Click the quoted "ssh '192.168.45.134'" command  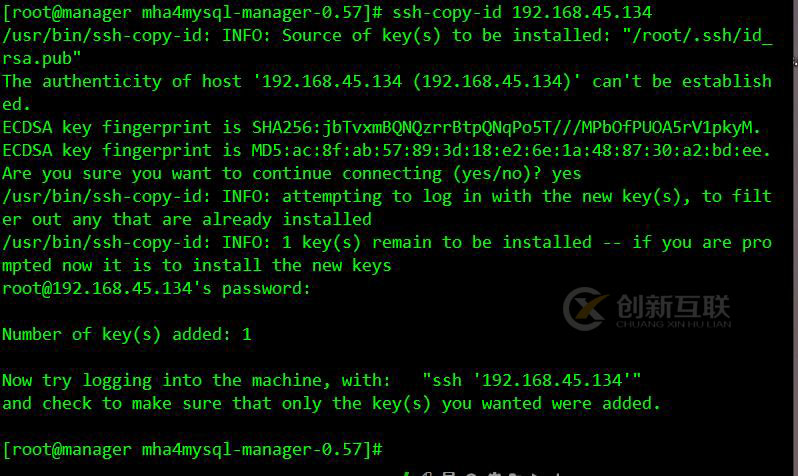point(531,381)
